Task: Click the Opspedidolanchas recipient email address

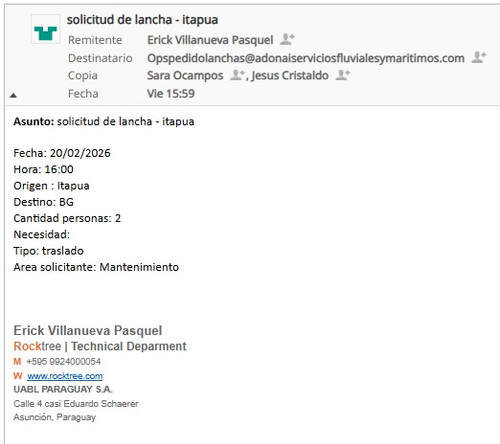Action: coord(306,58)
